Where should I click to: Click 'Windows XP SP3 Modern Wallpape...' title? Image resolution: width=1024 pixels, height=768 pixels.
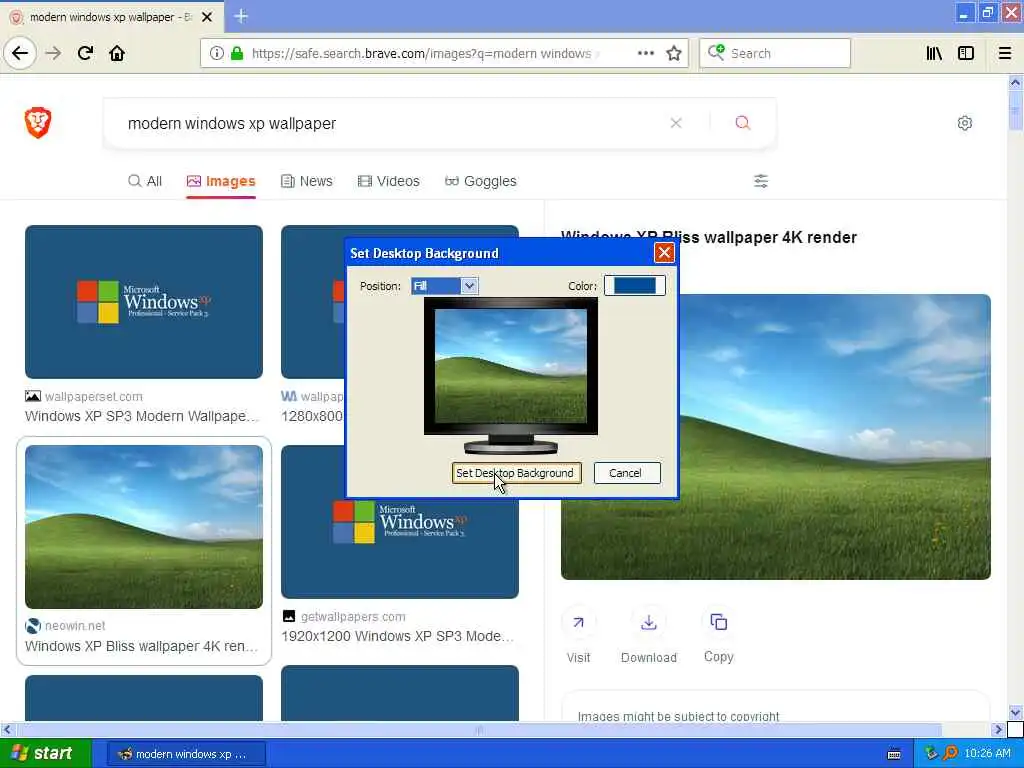pos(142,416)
